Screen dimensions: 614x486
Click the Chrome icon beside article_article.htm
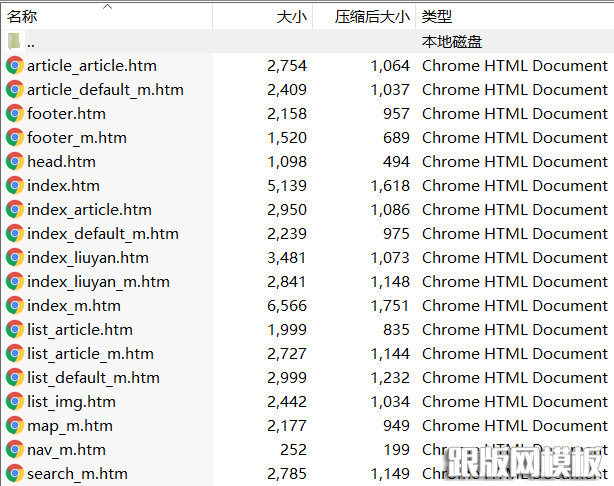[14, 66]
